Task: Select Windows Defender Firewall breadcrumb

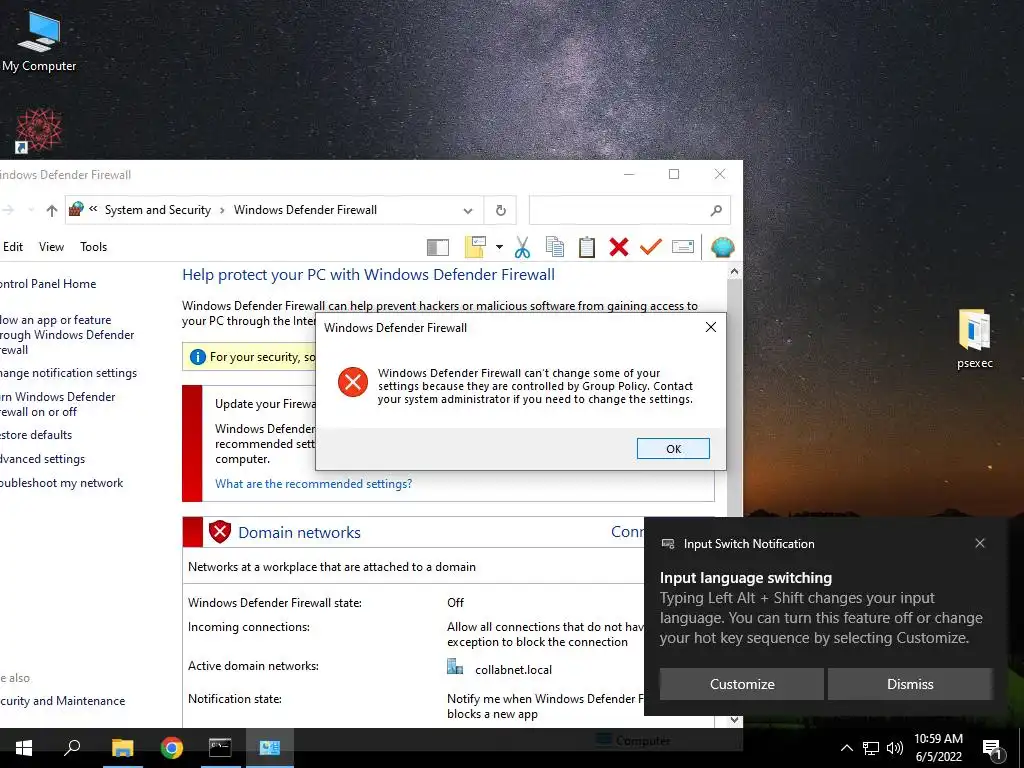Action: [x=305, y=210]
